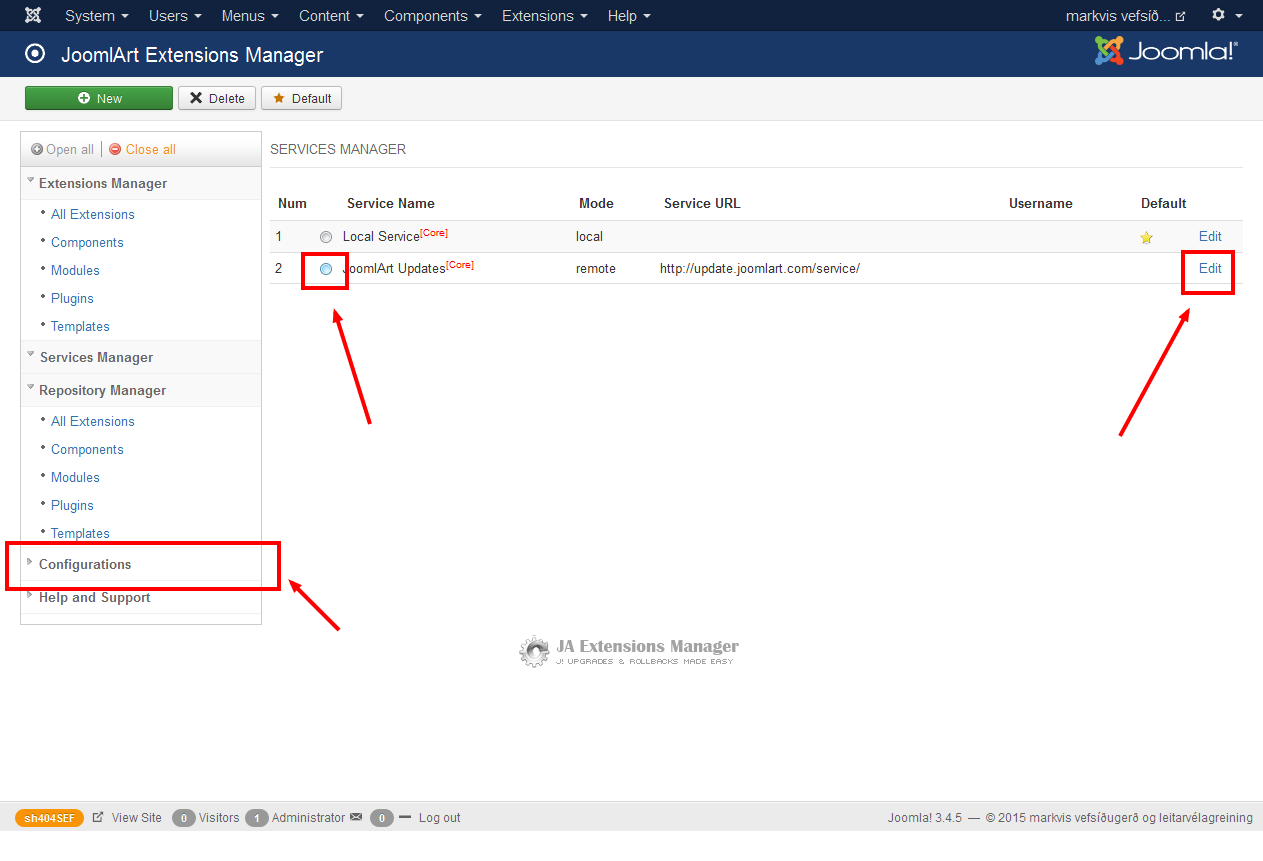Open the Content dropdown menu
Screen dimensions: 1263x861
[x=331, y=16]
